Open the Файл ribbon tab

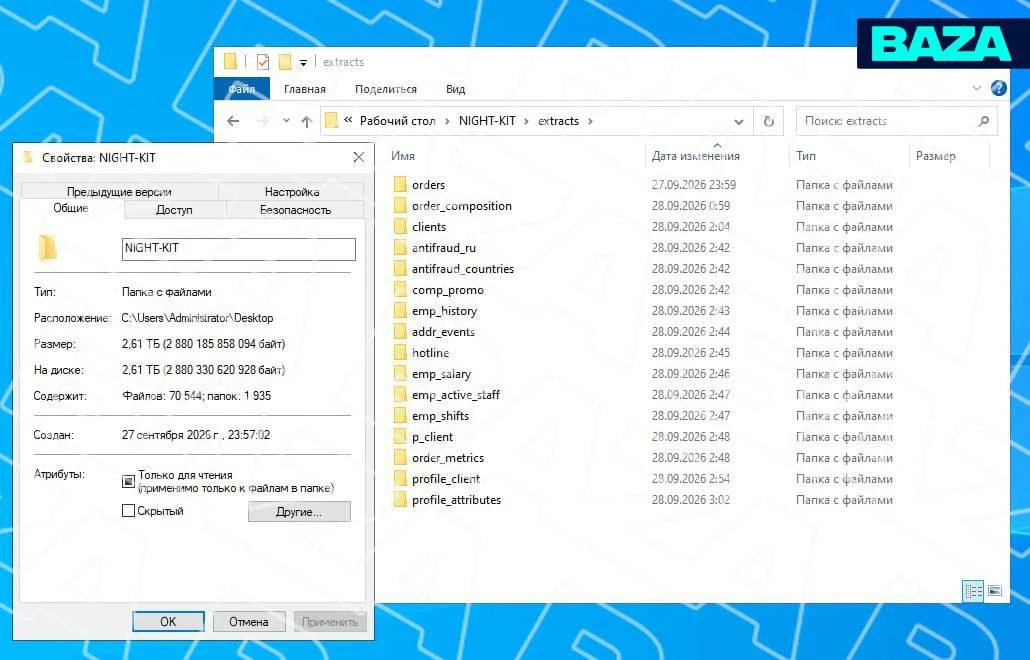pyautogui.click(x=242, y=89)
